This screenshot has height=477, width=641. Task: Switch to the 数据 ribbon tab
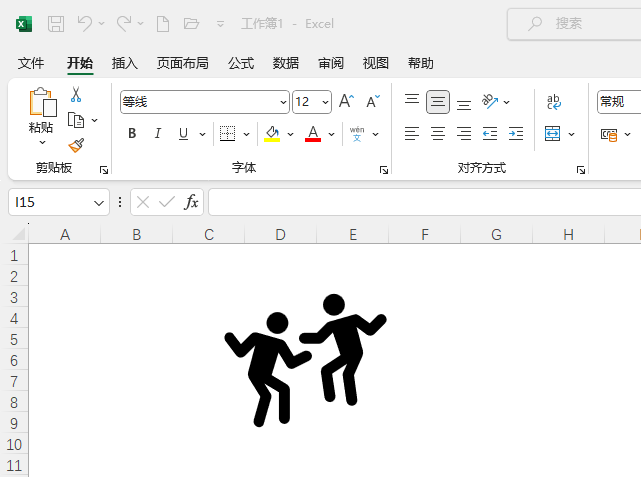286,63
